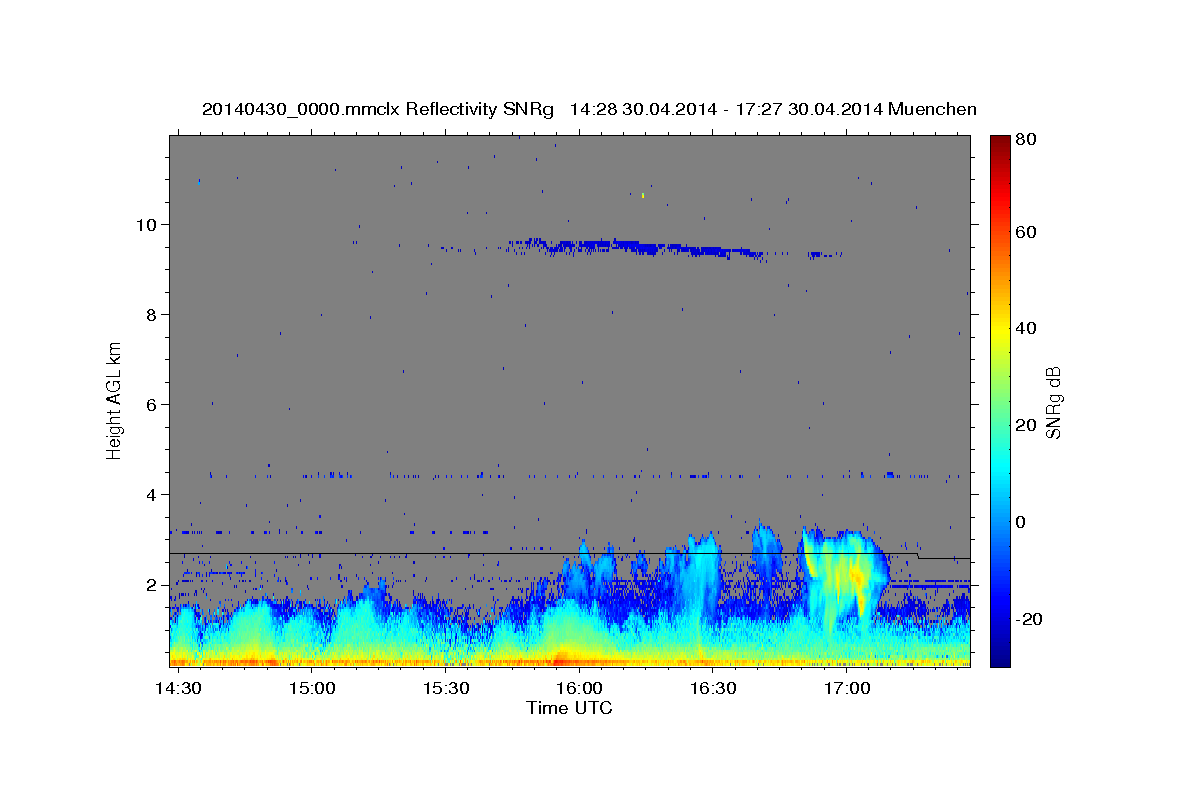
Task: Click the thin blue cirrus layer near 9.5 km
Action: click(640, 246)
